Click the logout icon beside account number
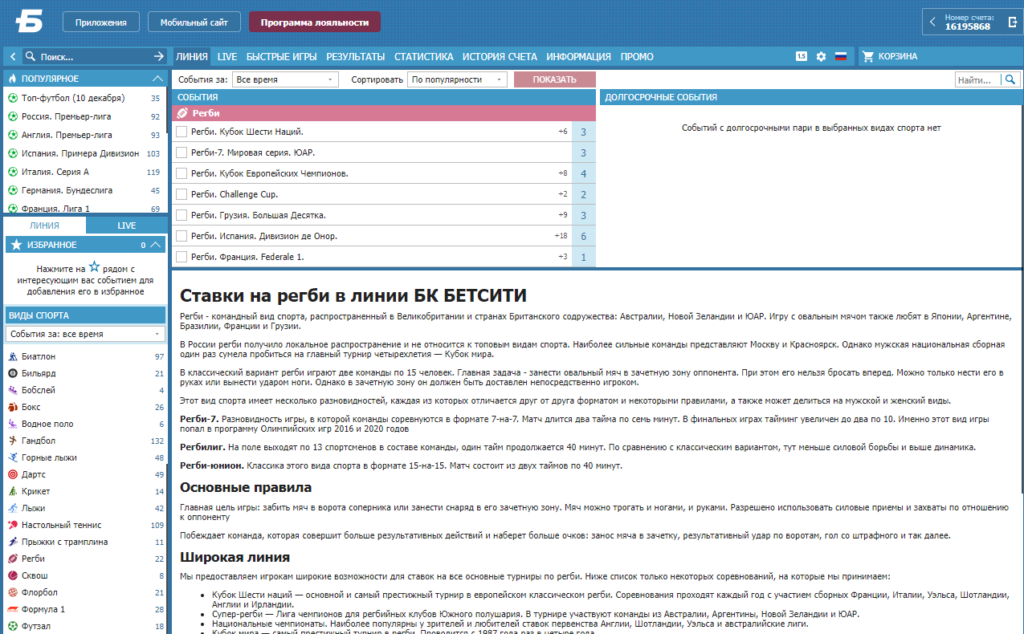This screenshot has height=634, width=1024. point(1012,22)
